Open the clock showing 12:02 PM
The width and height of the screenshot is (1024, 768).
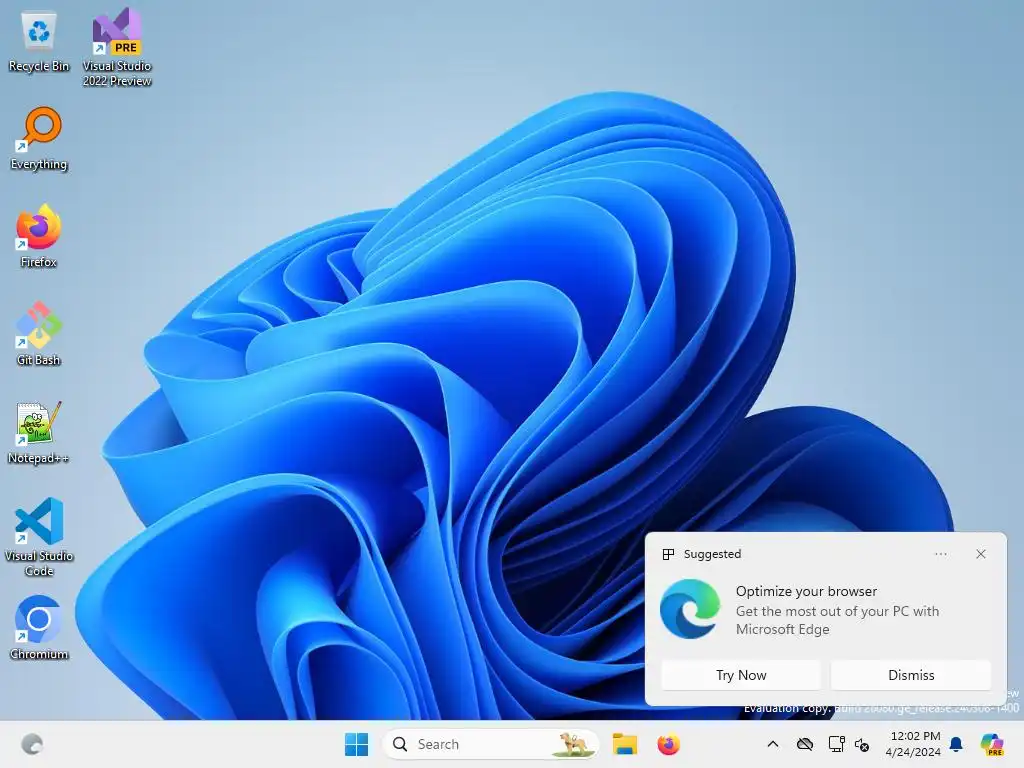click(x=913, y=744)
